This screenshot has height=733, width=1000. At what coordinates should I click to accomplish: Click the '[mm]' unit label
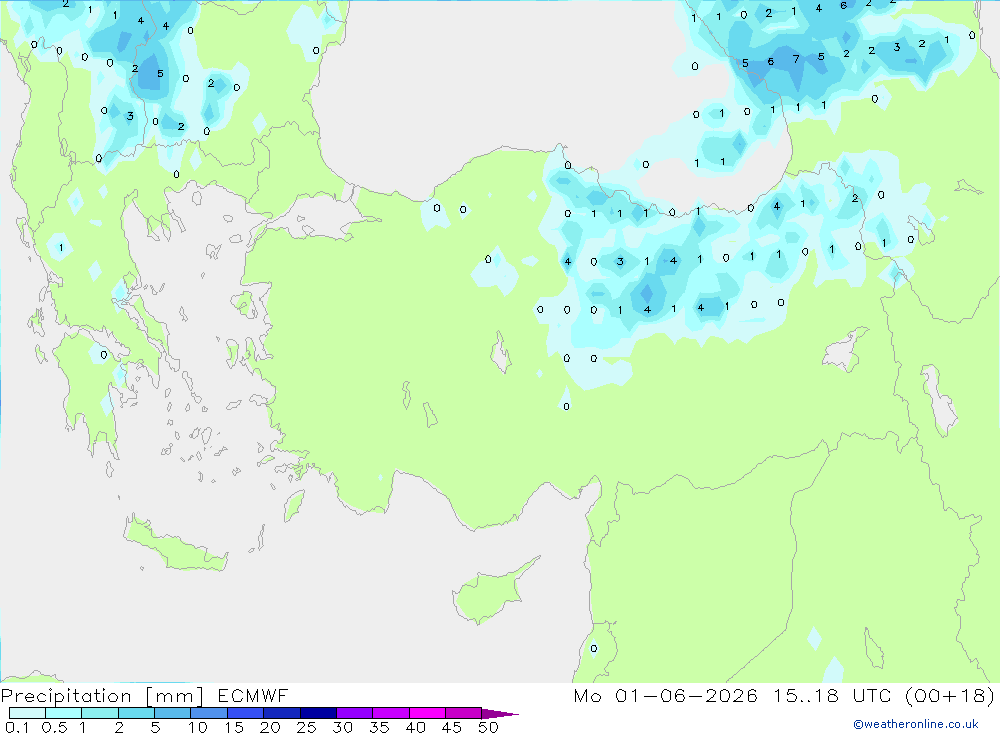[x=175, y=696]
